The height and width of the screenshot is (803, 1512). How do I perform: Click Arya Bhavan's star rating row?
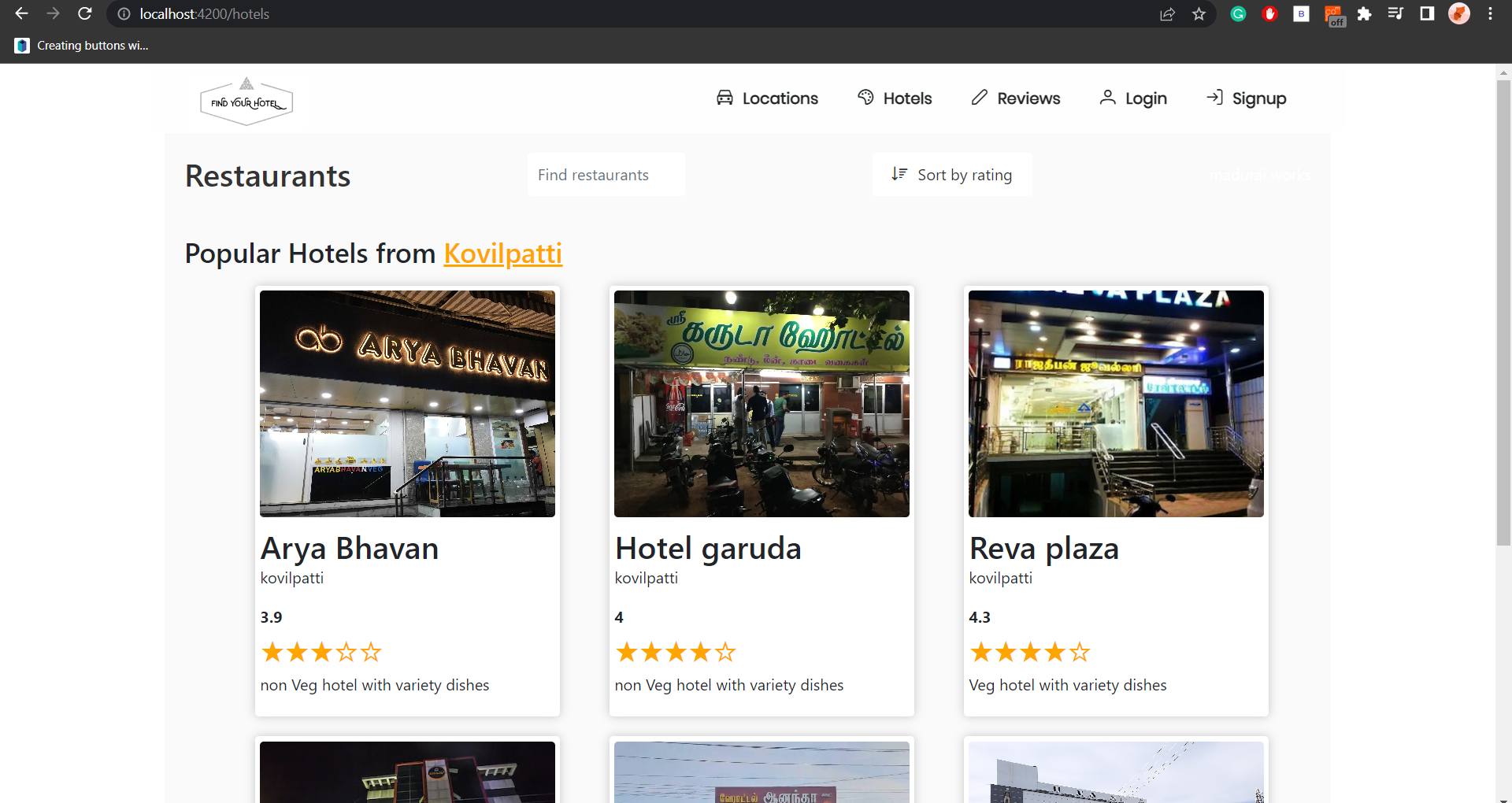pyautogui.click(x=321, y=652)
